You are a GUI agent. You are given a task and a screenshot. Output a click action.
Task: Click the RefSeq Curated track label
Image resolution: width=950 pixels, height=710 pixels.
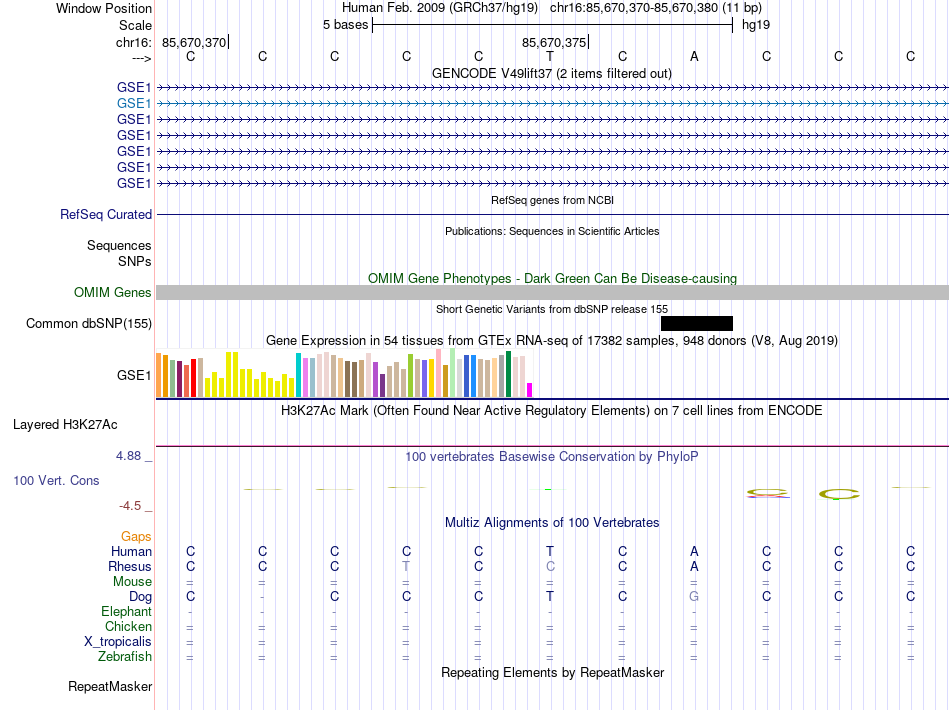(x=106, y=214)
